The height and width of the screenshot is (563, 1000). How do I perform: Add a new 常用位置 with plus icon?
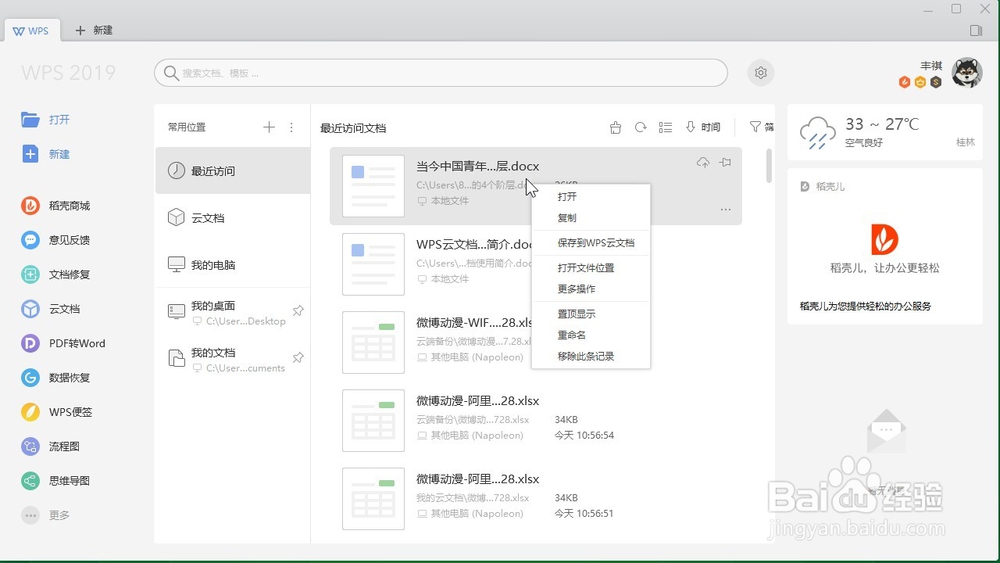(269, 127)
